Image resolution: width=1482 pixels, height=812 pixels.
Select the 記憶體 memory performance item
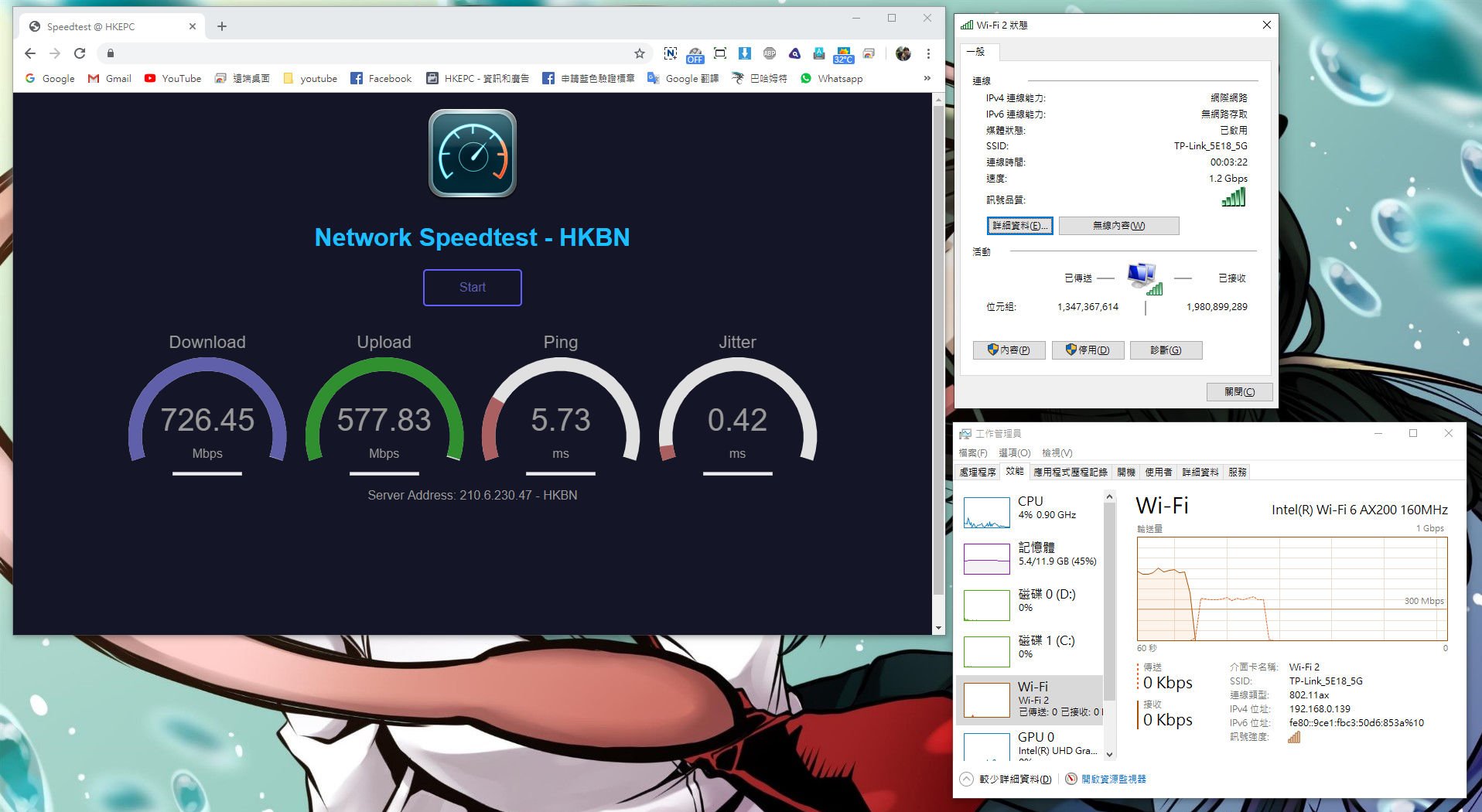1030,558
